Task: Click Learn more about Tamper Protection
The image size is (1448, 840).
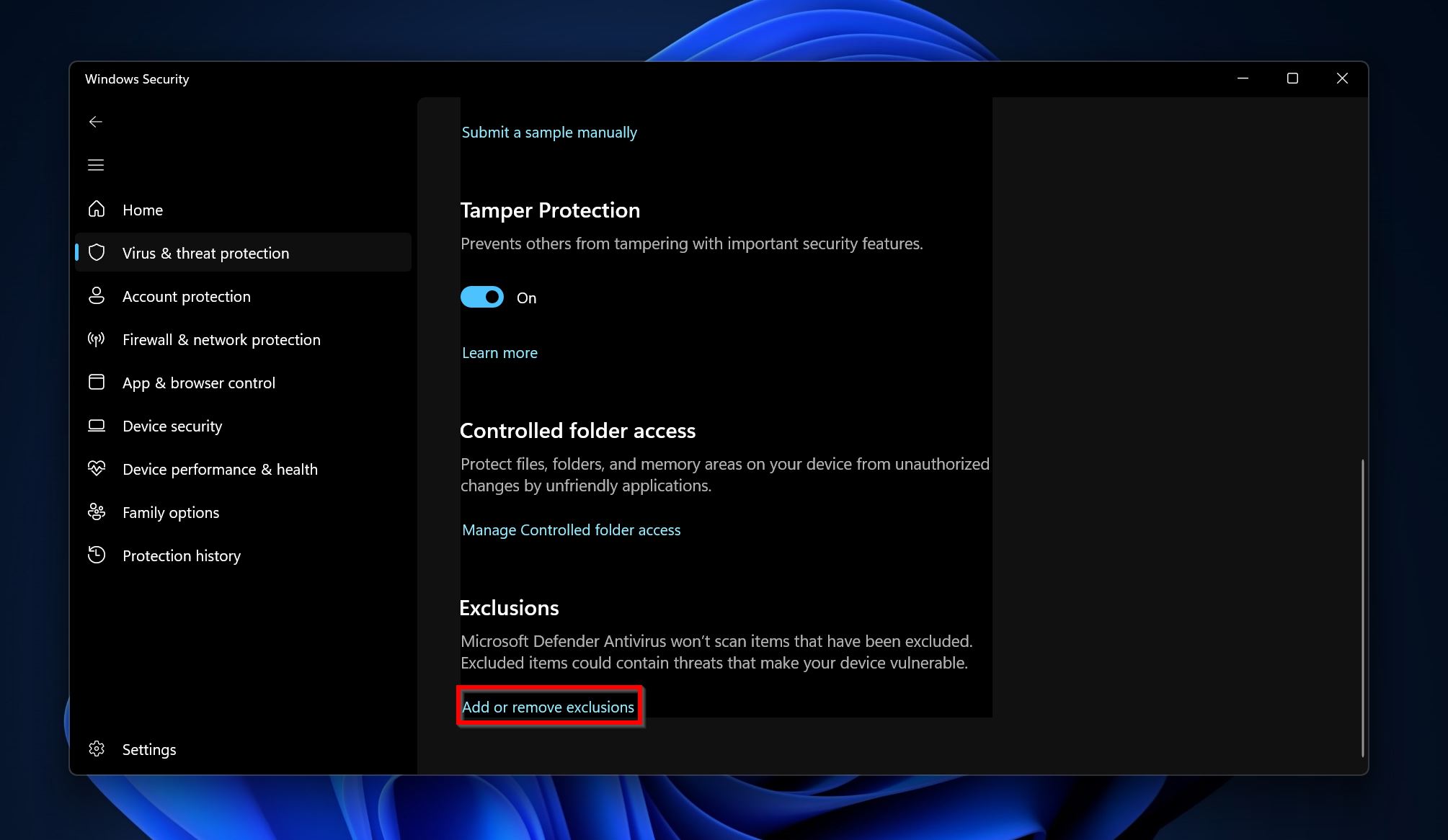Action: click(499, 352)
